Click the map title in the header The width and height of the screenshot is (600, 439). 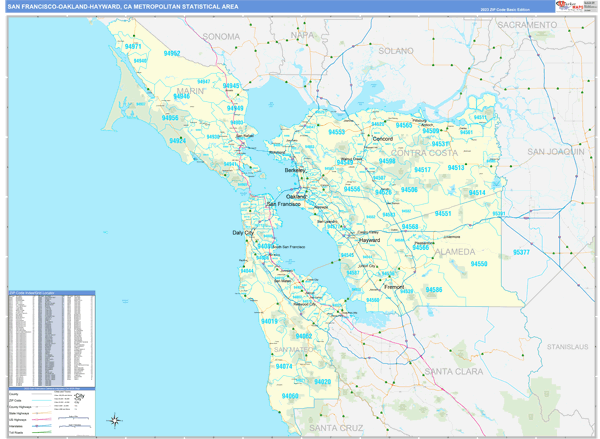click(123, 6)
